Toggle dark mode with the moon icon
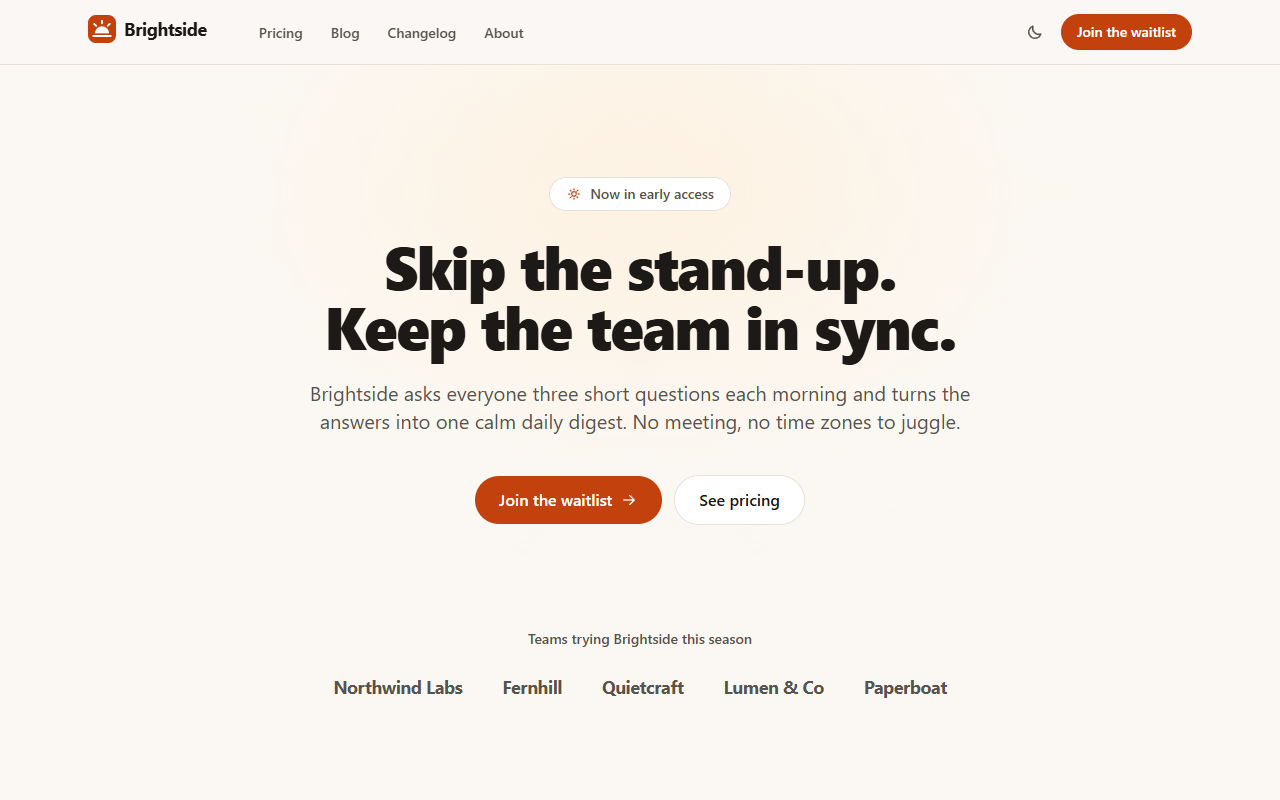This screenshot has height=800, width=1280. (x=1035, y=32)
